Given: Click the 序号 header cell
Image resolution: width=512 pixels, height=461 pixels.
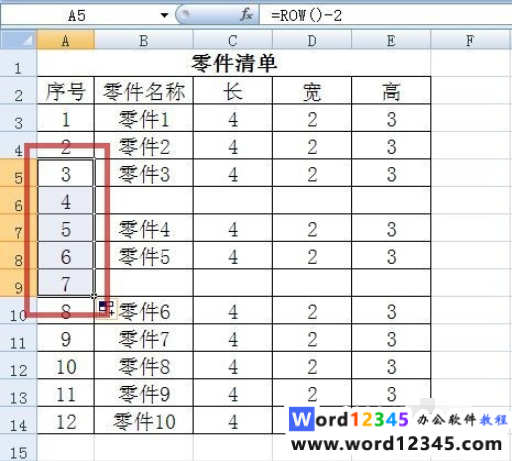Looking at the screenshot, I should [x=66, y=91].
